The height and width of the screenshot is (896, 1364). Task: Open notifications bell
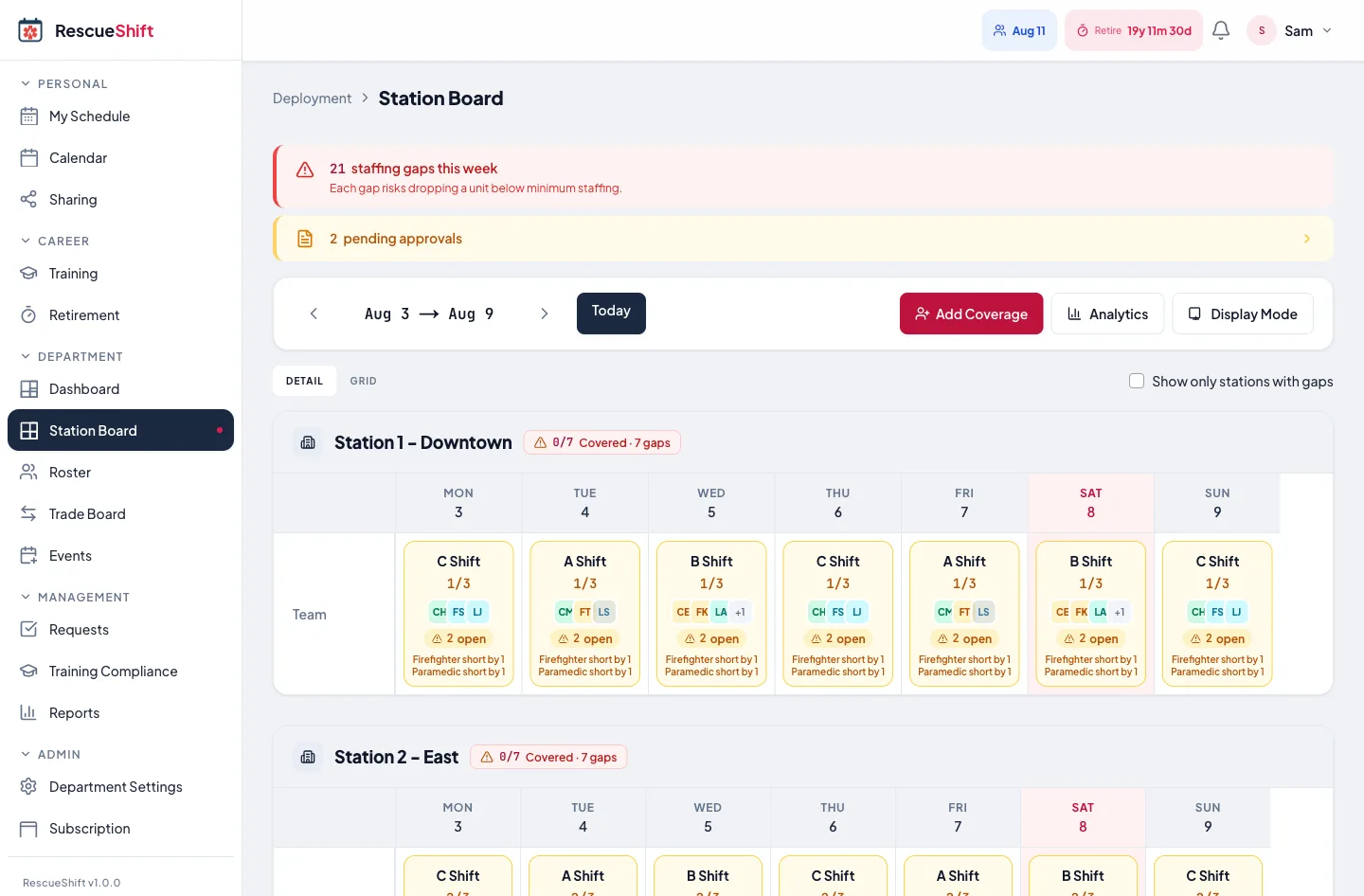click(x=1221, y=30)
